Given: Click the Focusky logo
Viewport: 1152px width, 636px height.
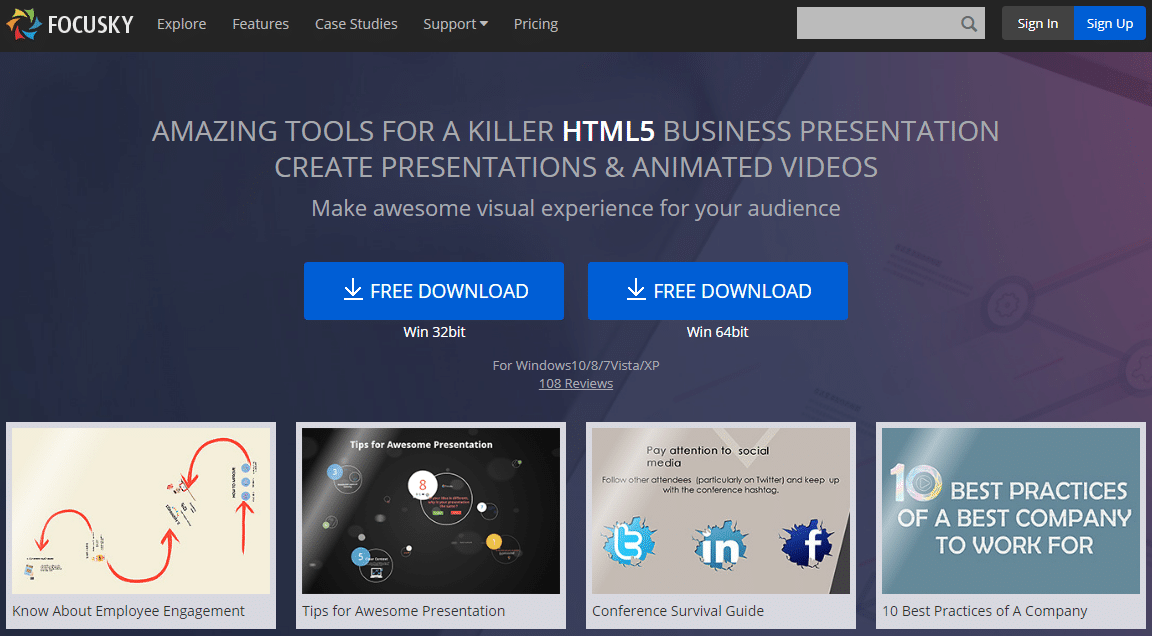Looking at the screenshot, I should tap(68, 24).
